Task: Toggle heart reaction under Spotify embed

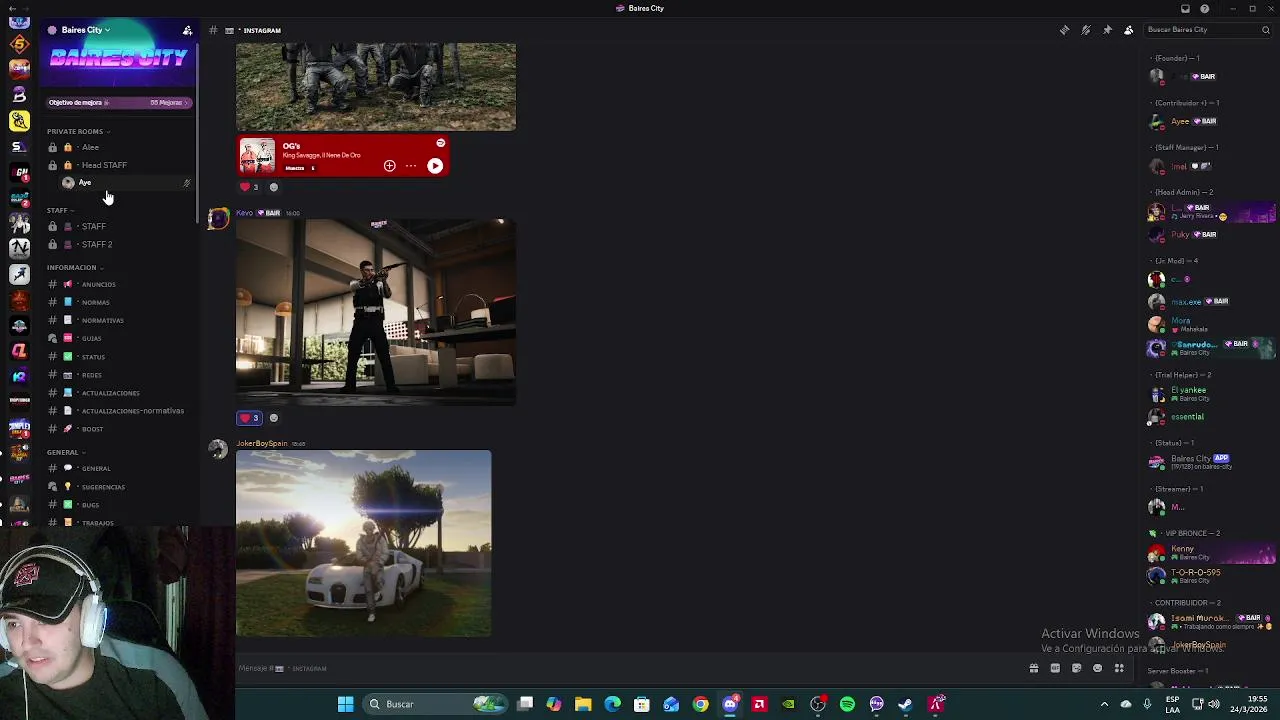Action: (249, 187)
